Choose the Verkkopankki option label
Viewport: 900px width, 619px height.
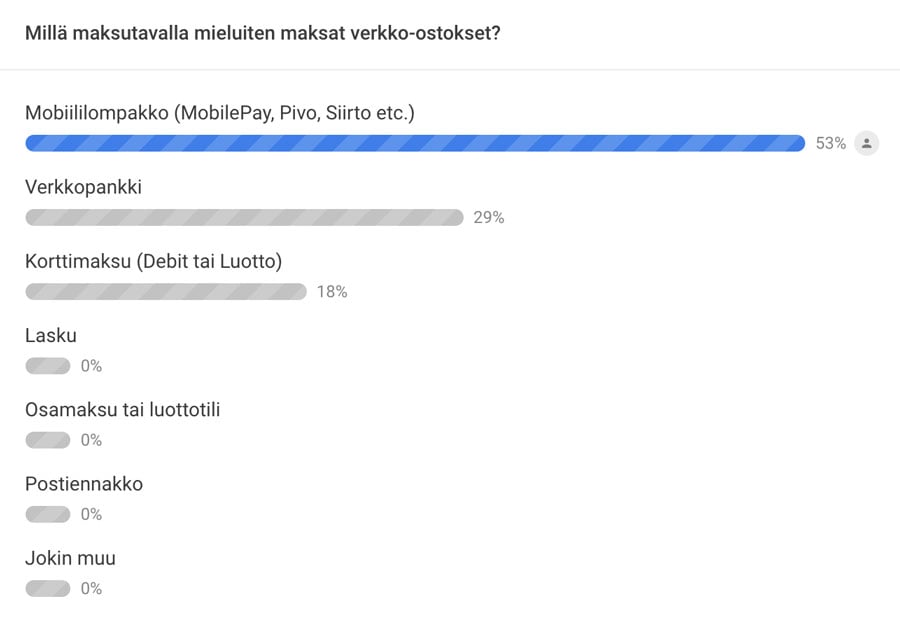pyautogui.click(x=83, y=187)
